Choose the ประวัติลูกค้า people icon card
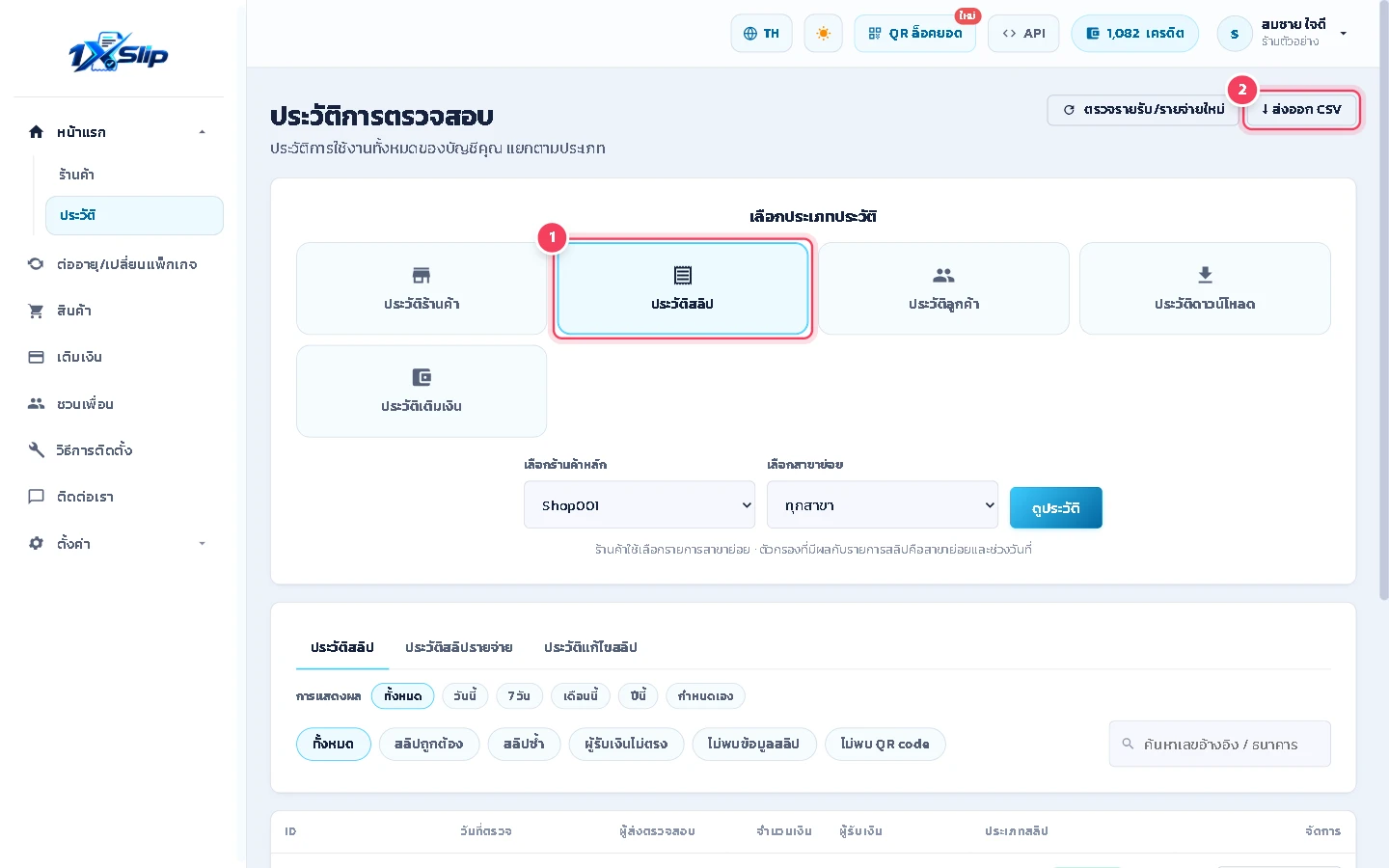1389x868 pixels. click(943, 288)
